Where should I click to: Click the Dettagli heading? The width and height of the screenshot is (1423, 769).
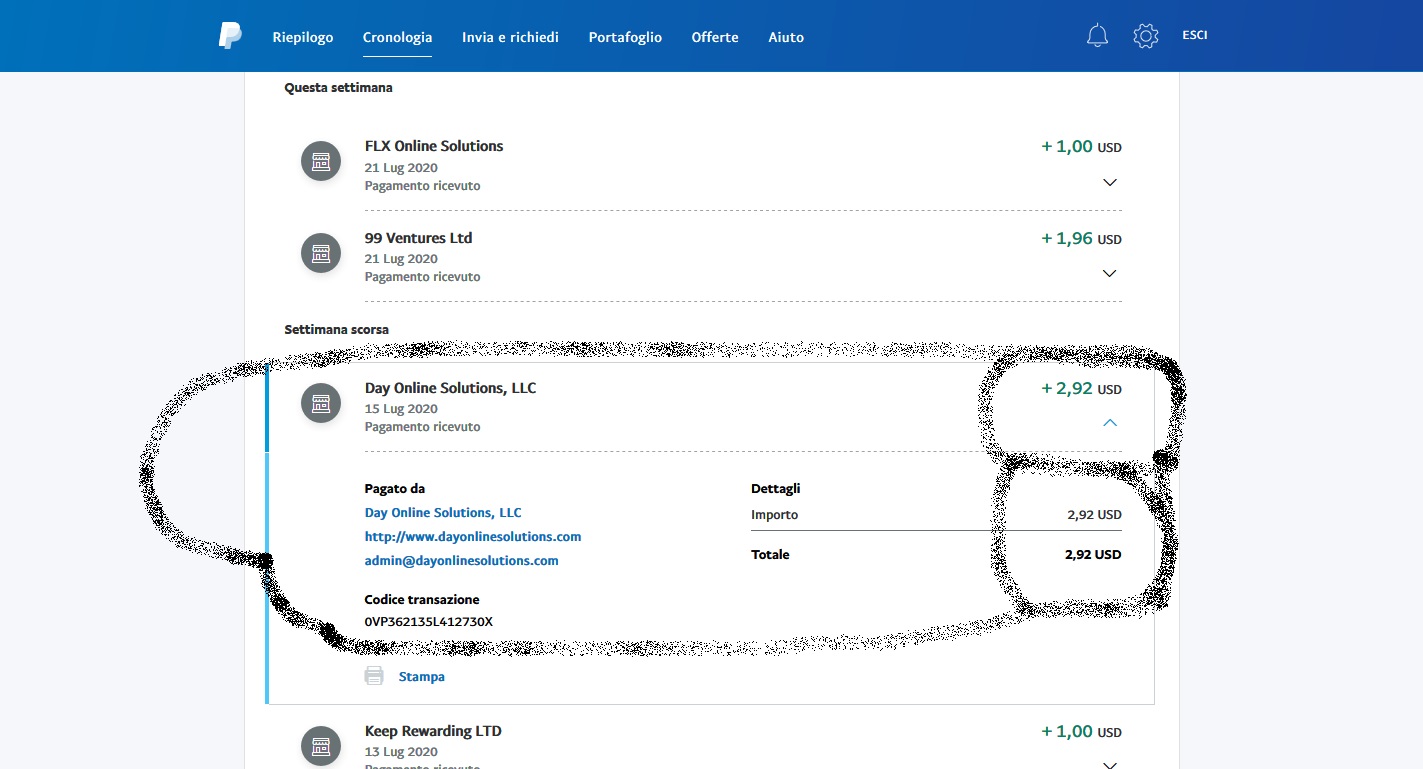pos(776,489)
